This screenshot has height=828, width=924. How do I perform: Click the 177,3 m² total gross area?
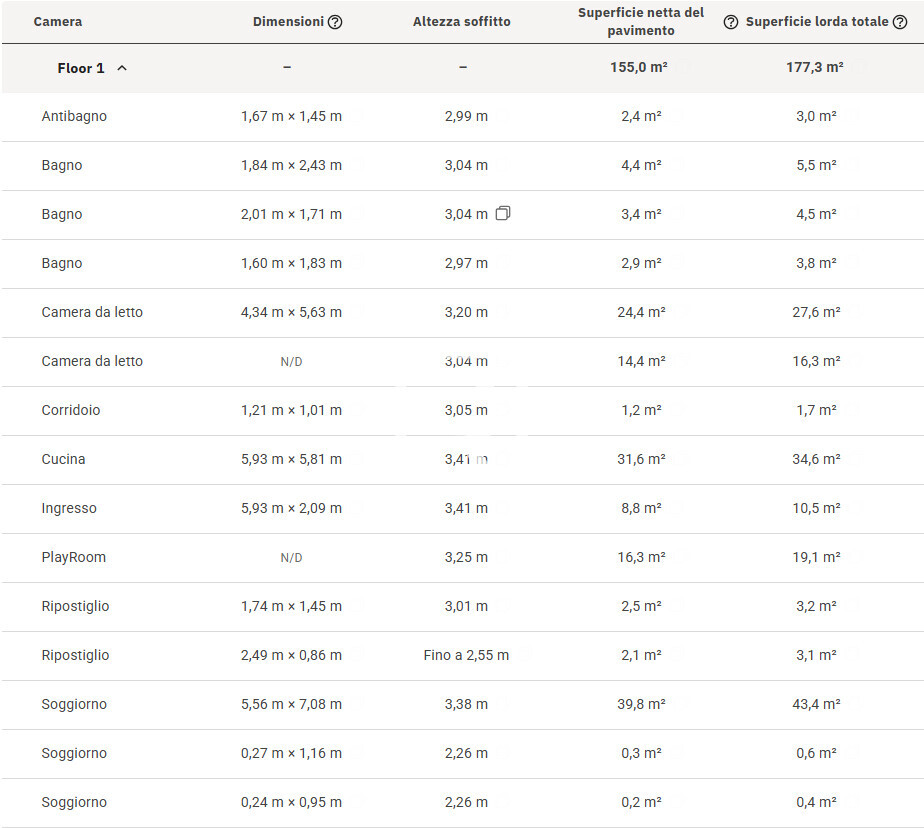pyautogui.click(x=815, y=68)
